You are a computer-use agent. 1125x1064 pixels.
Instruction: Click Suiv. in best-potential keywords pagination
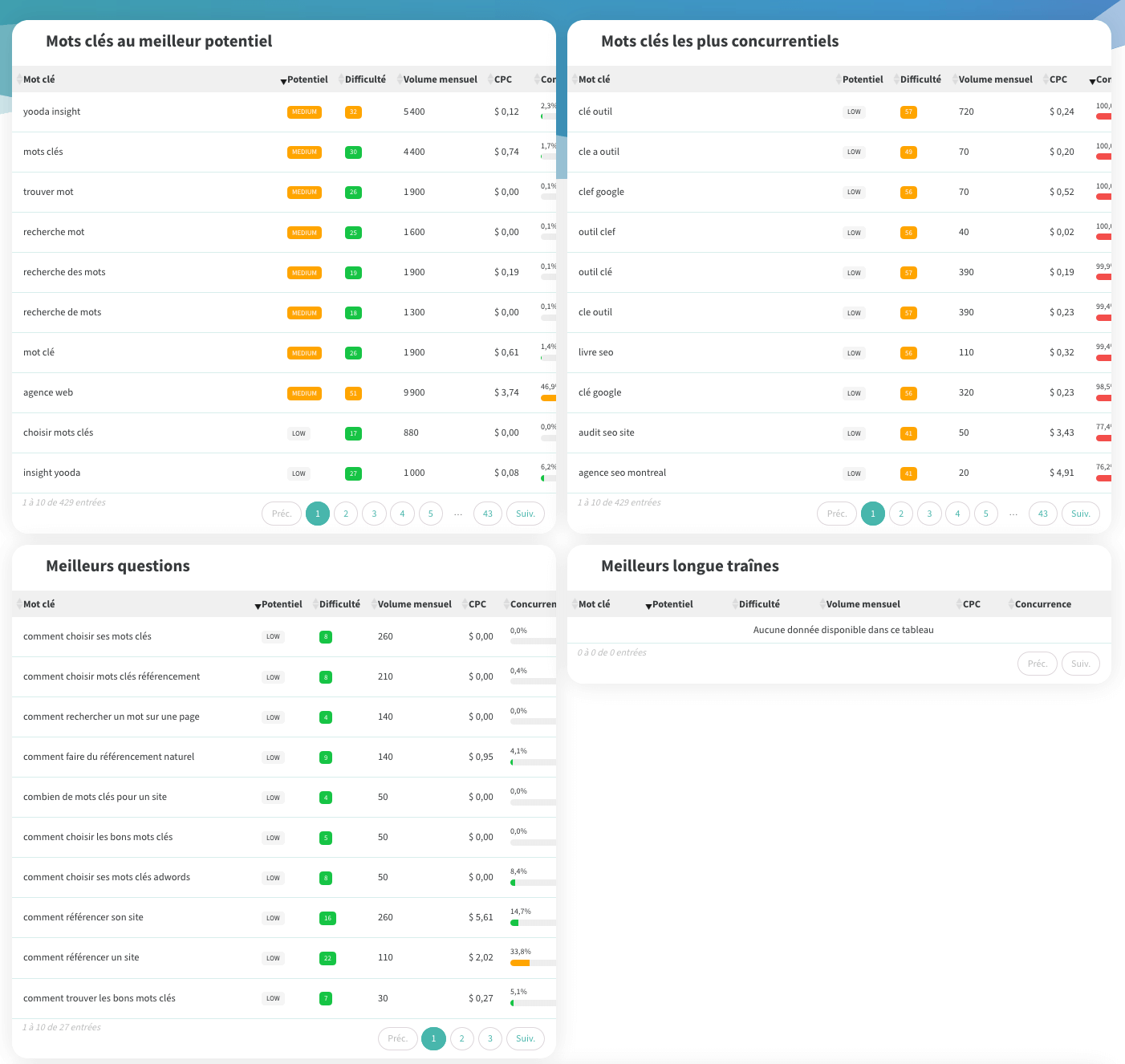point(526,514)
